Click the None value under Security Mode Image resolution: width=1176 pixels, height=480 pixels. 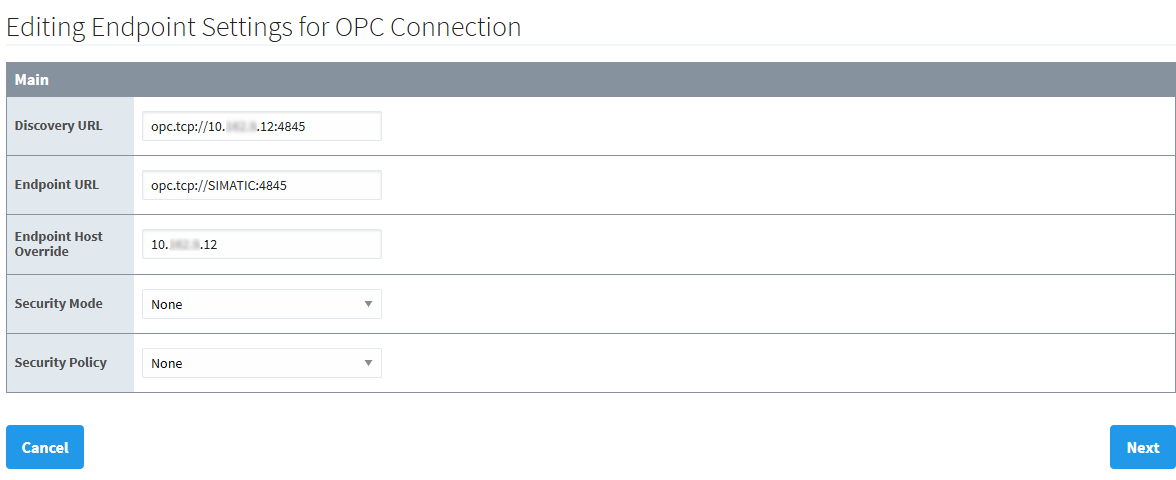coord(167,304)
